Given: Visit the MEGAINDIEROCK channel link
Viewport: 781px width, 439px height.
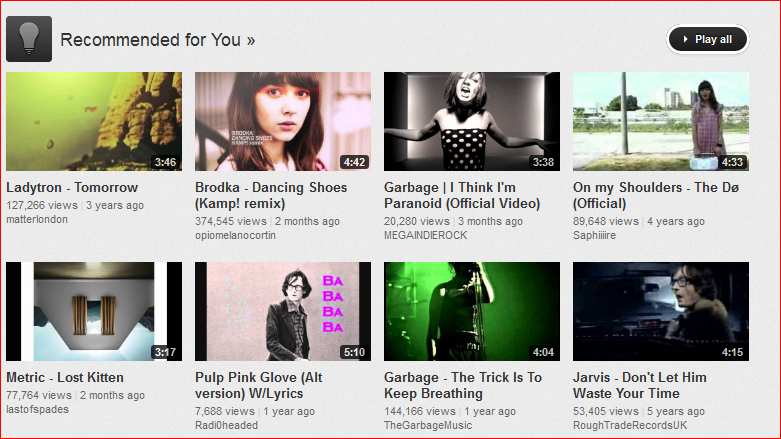Looking at the screenshot, I should (x=425, y=235).
